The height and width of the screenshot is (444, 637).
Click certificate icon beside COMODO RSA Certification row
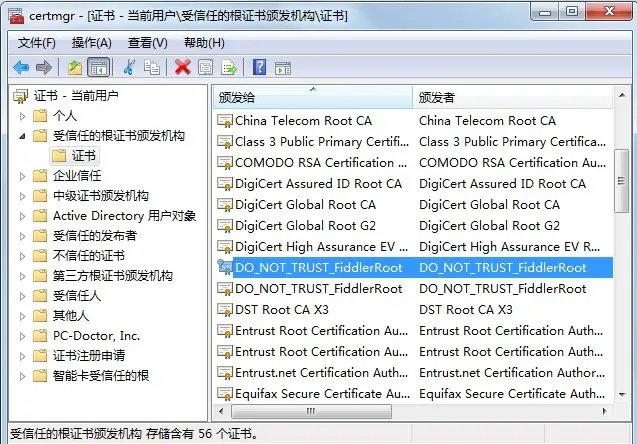pyautogui.click(x=225, y=162)
